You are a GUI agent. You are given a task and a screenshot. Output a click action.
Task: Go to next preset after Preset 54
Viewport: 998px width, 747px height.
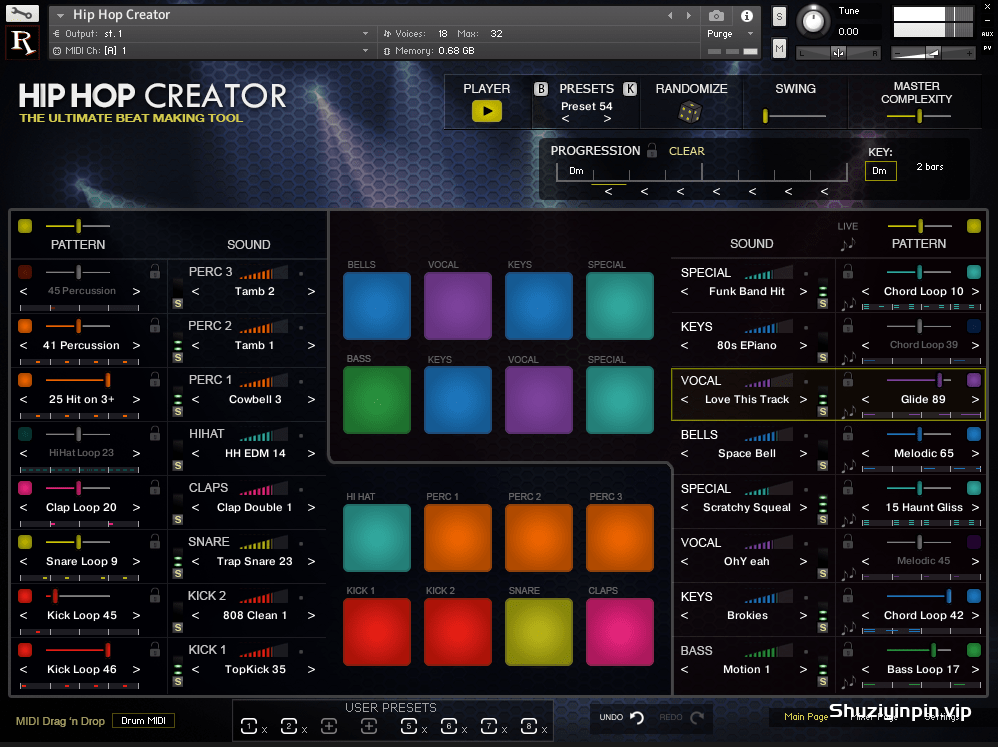607,119
